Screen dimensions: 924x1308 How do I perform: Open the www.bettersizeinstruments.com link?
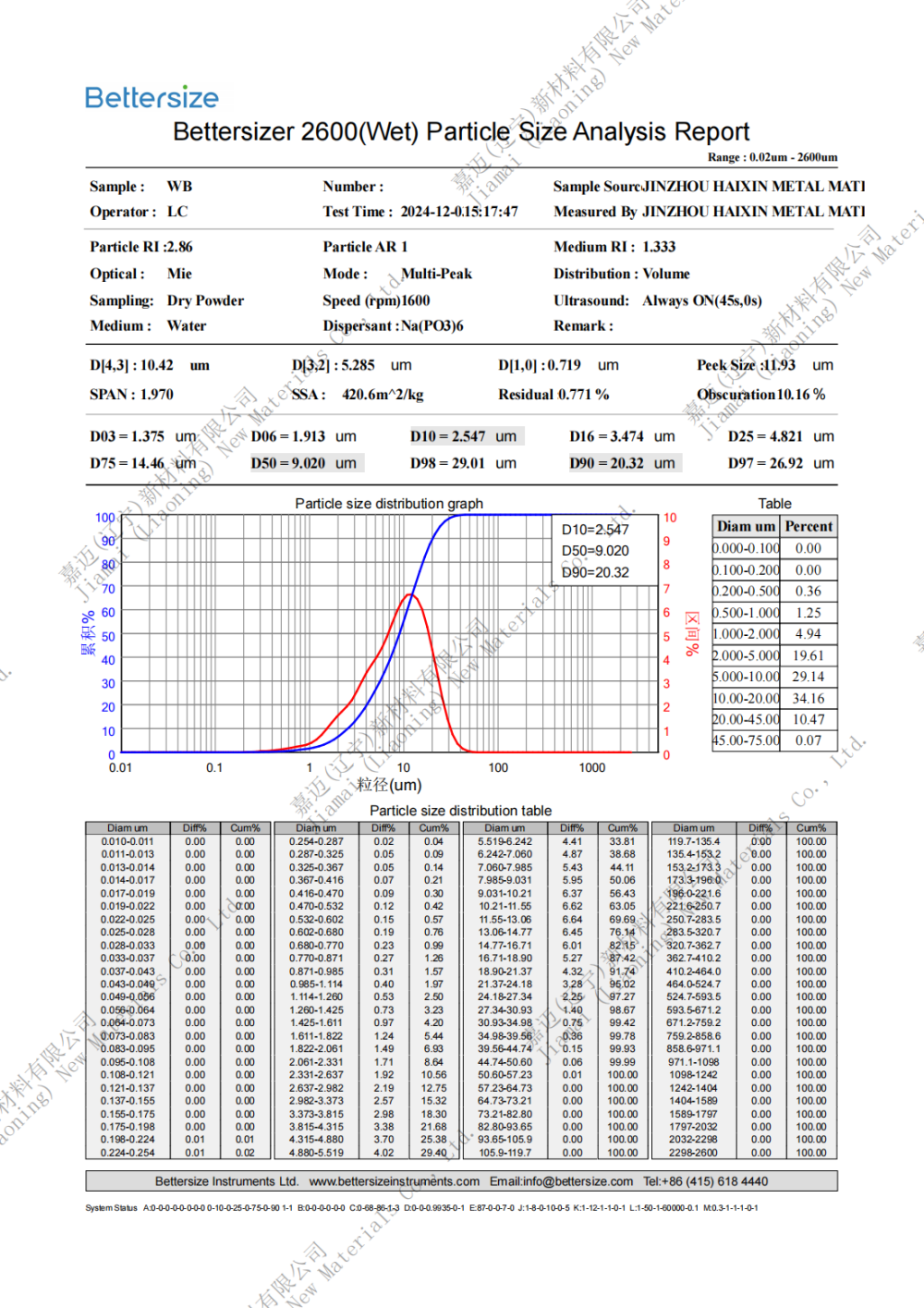coord(395,1181)
